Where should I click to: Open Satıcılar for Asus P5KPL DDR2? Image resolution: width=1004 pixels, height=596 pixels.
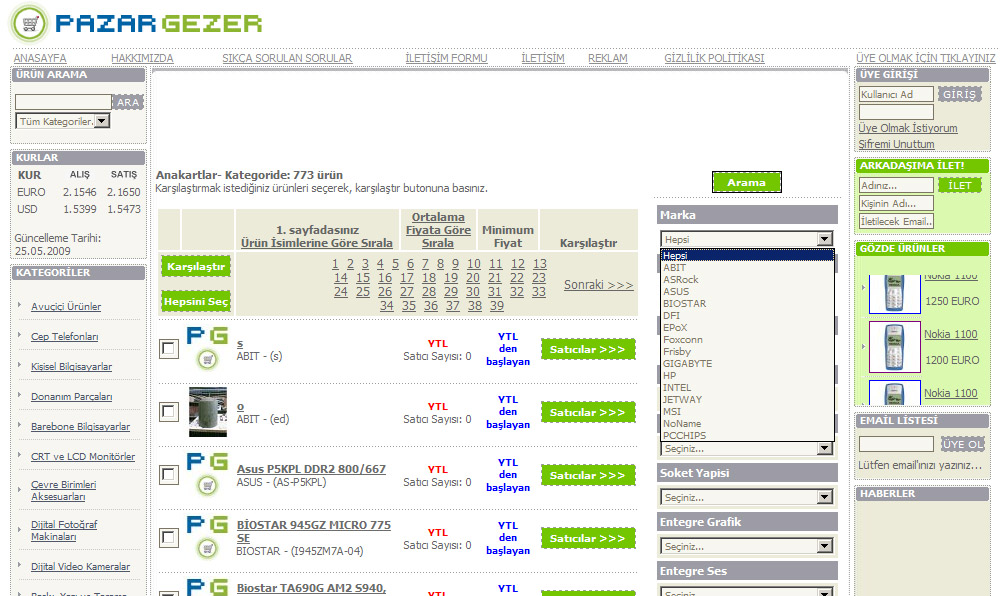tap(588, 475)
